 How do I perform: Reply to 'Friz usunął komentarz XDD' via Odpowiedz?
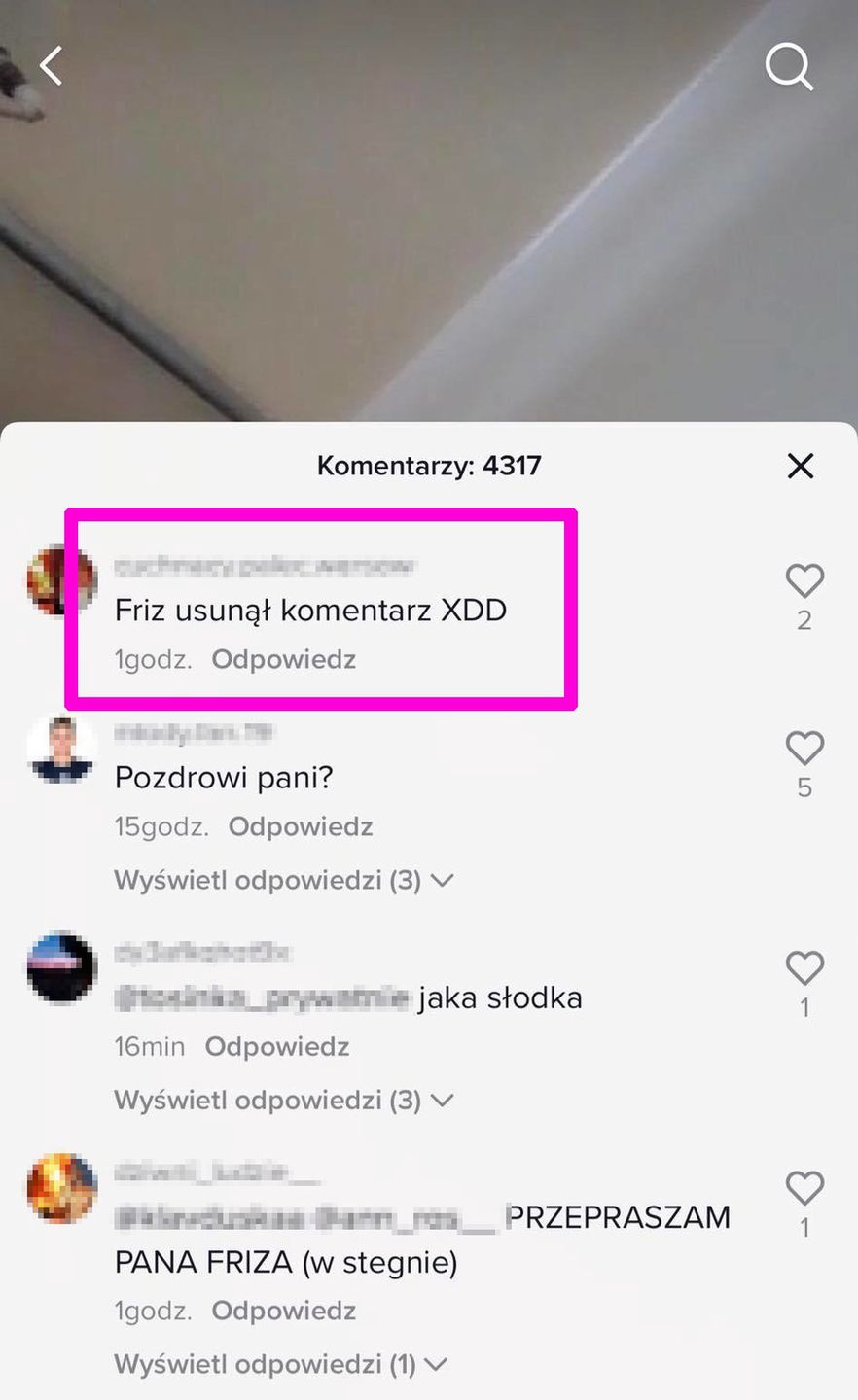(284, 659)
